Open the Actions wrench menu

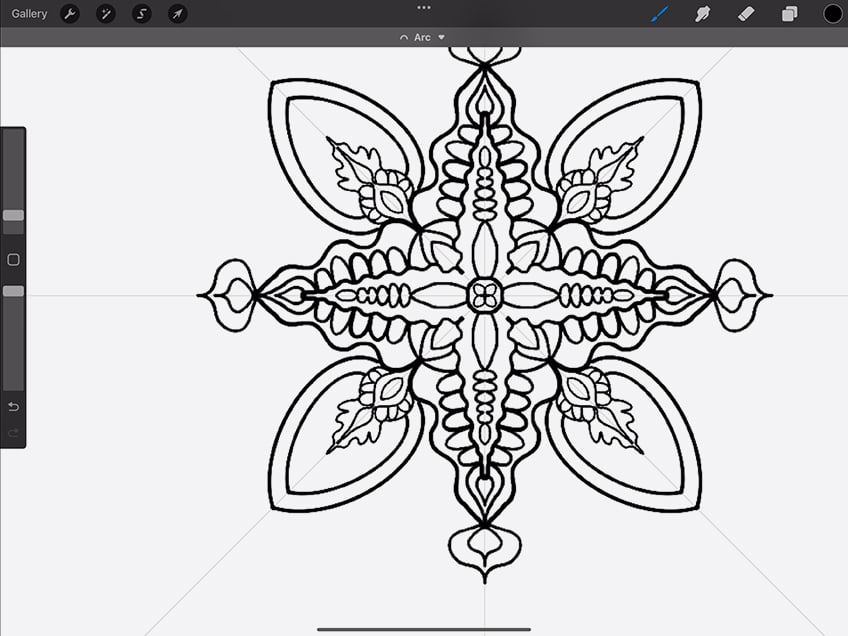pos(70,14)
